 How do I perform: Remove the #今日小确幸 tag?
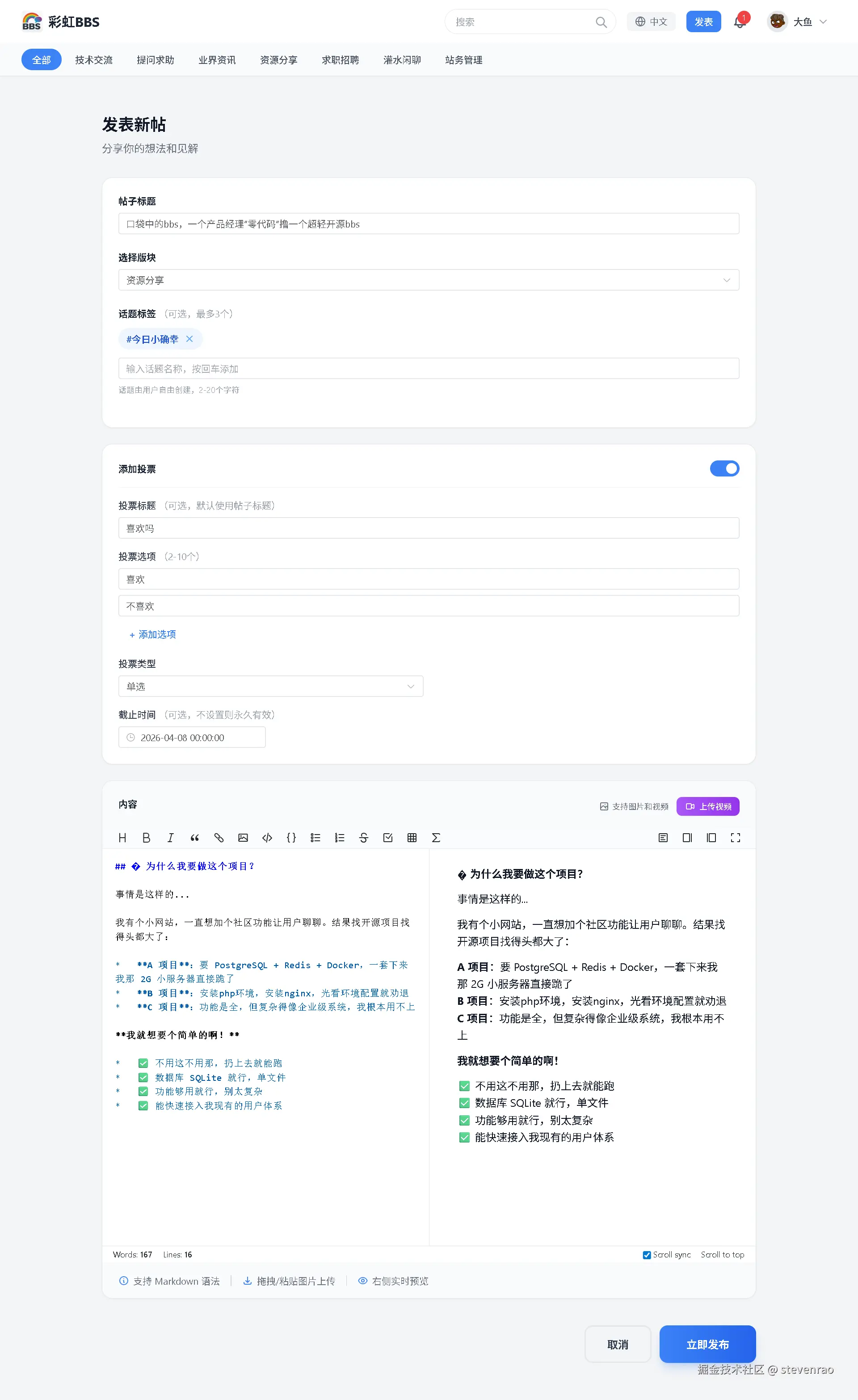tap(190, 339)
